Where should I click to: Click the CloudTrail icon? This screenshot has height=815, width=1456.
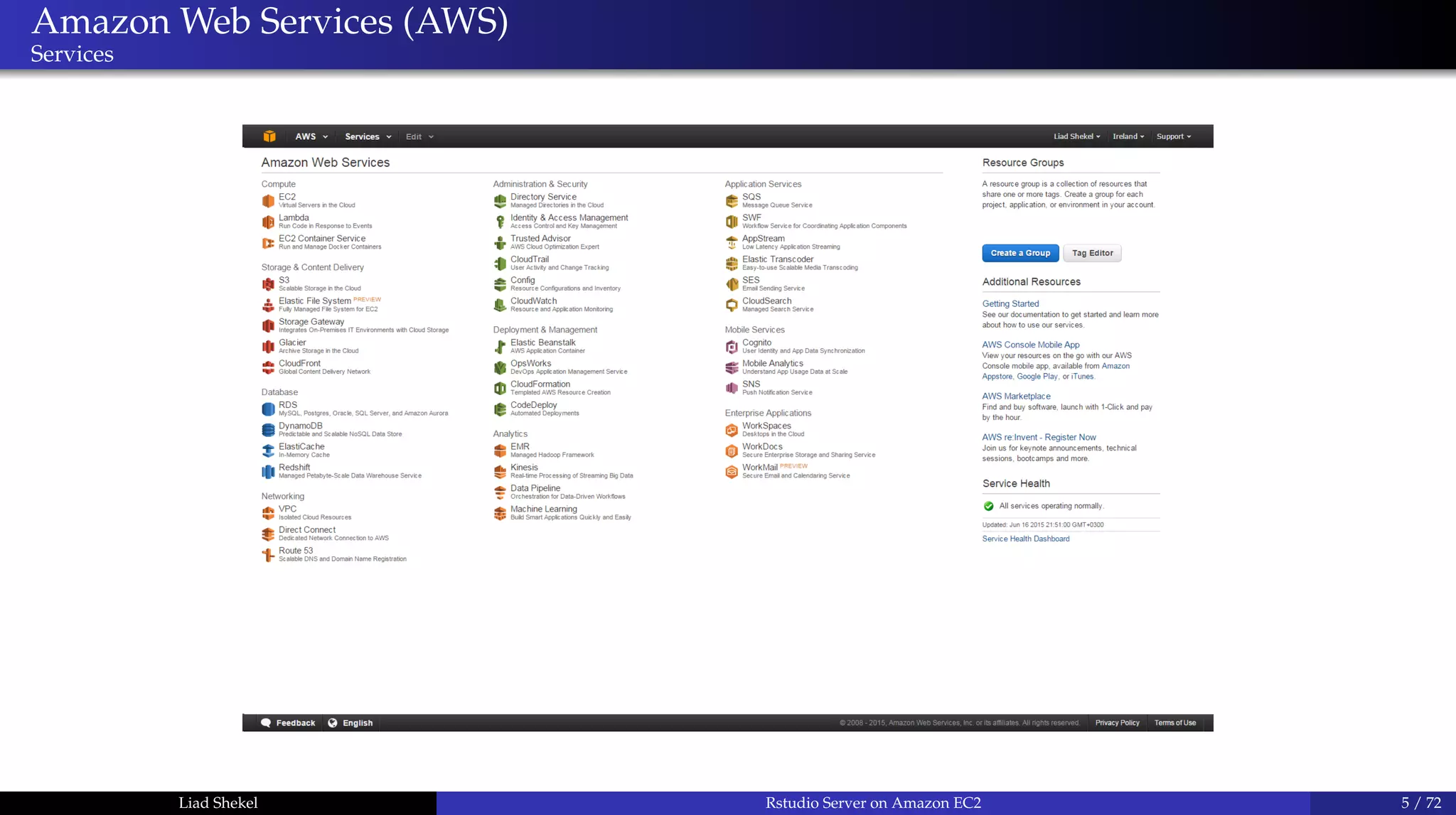[x=500, y=264]
